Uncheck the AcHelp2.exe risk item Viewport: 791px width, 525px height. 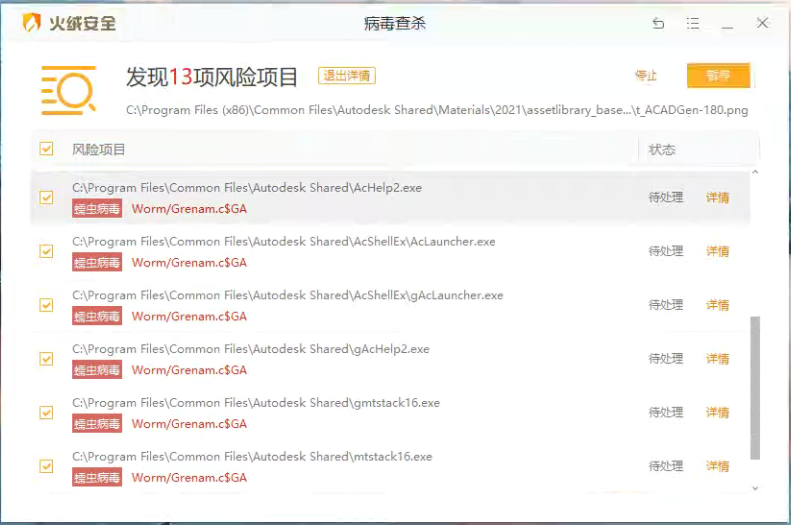pyautogui.click(x=46, y=197)
